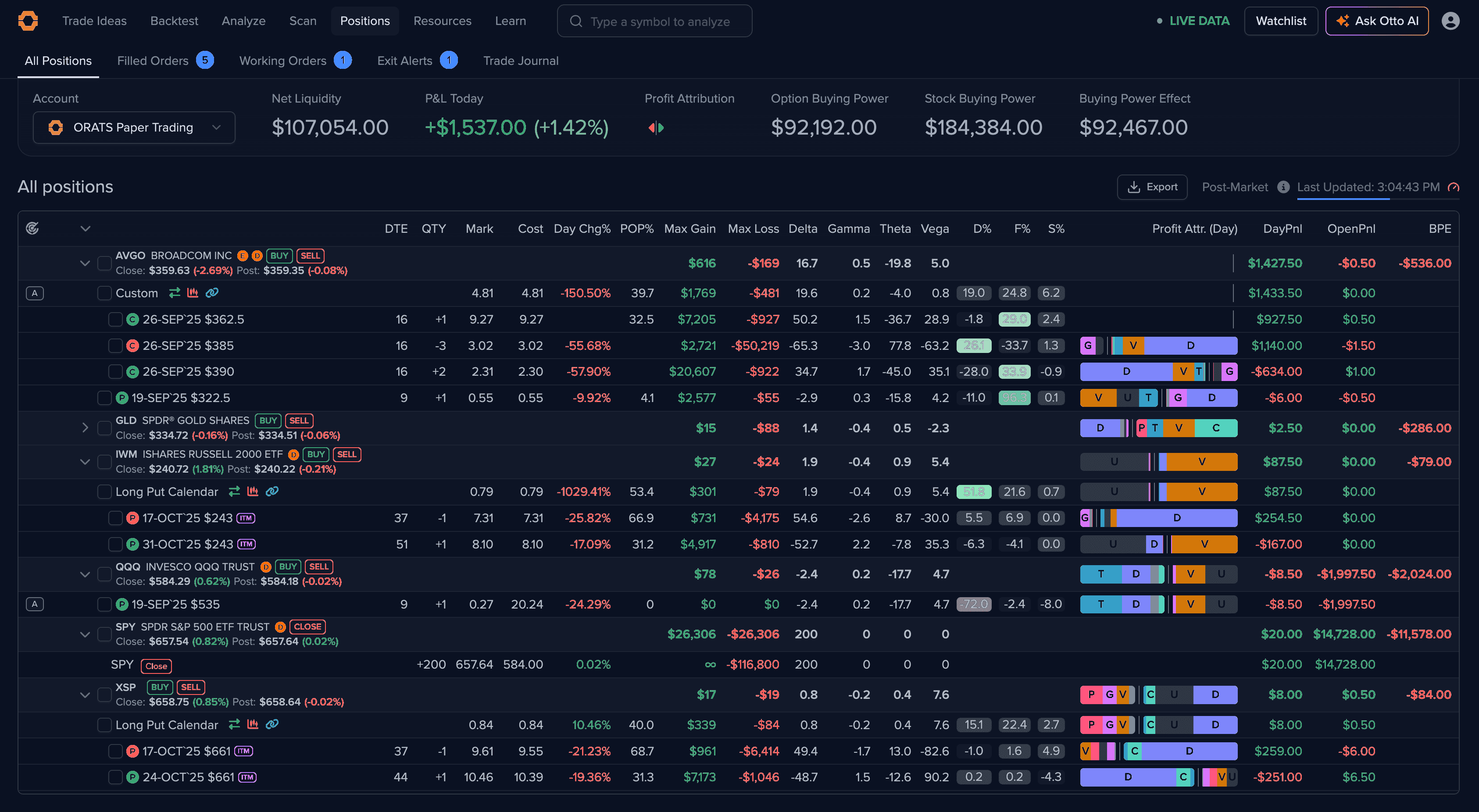Click chart icon on AVGO Custom row

[x=193, y=293]
